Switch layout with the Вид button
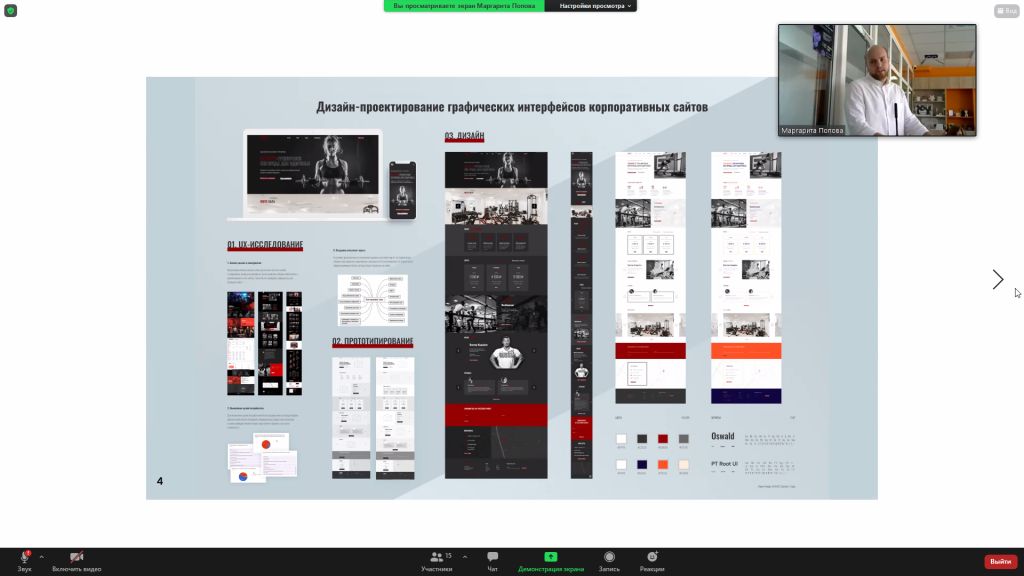The image size is (1024, 576). coord(1006,10)
